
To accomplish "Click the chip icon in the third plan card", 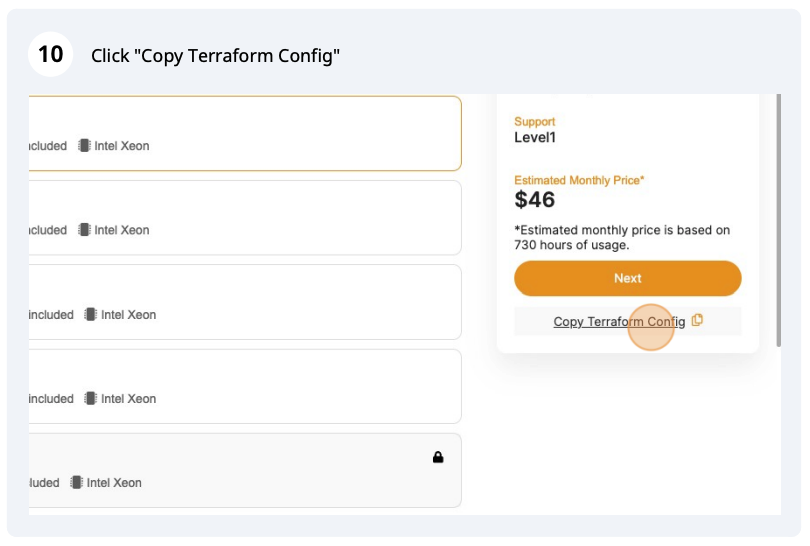I will (x=91, y=314).
